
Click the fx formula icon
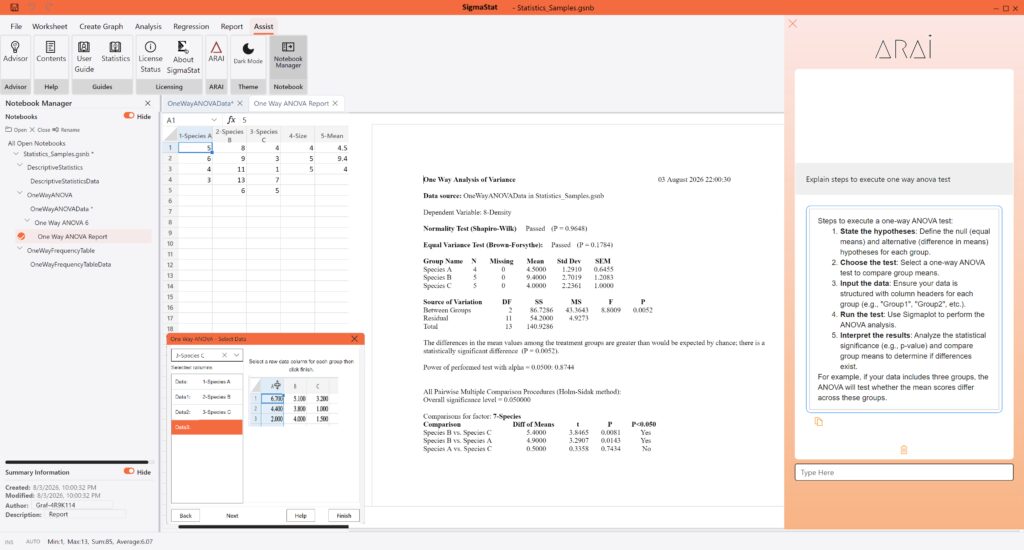(231, 120)
